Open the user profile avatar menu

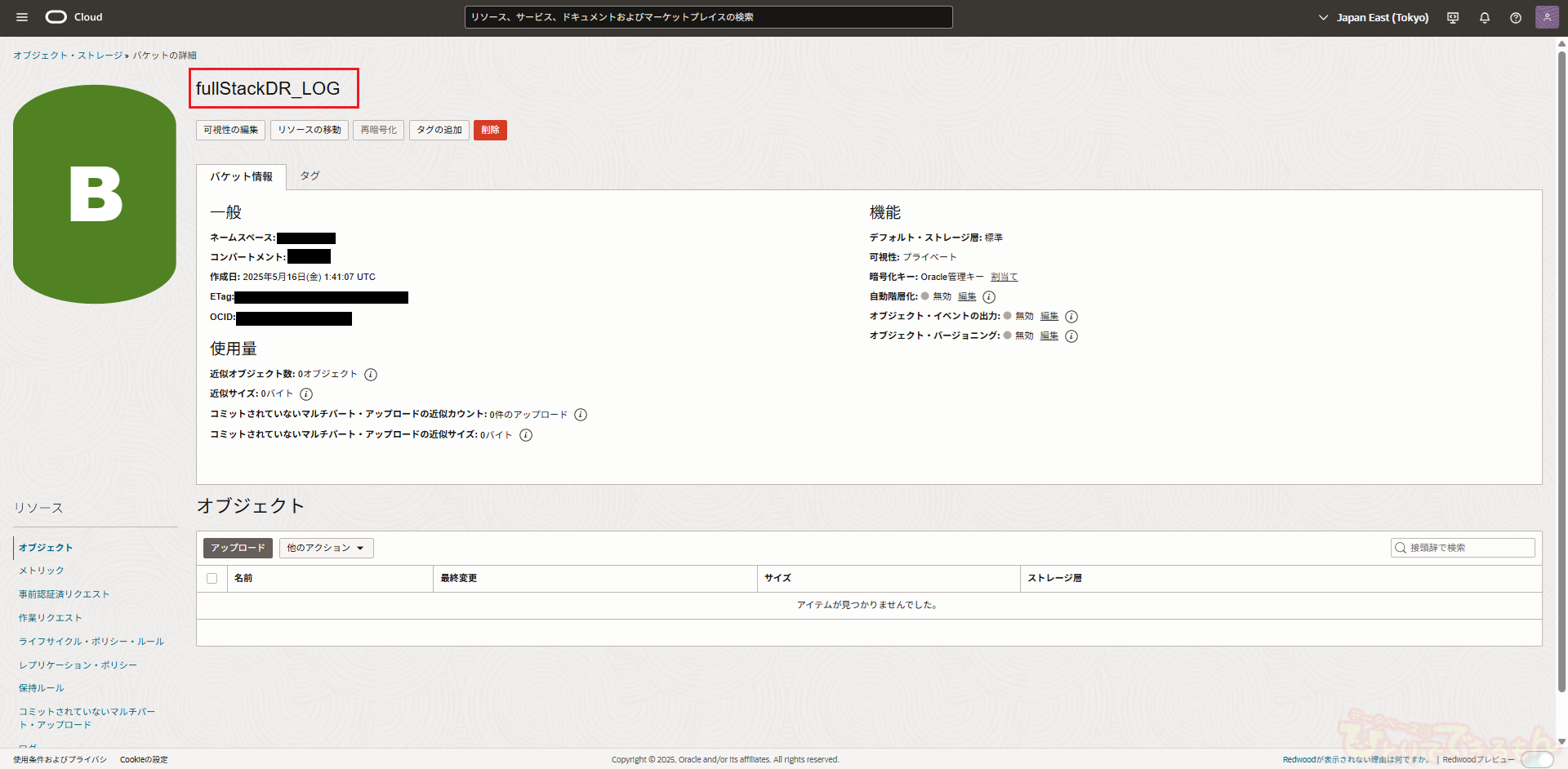click(x=1547, y=17)
